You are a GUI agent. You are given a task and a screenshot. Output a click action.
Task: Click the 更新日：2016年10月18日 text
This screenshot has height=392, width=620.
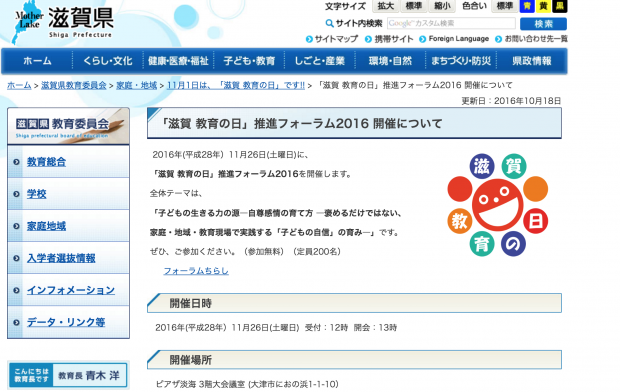(511, 101)
